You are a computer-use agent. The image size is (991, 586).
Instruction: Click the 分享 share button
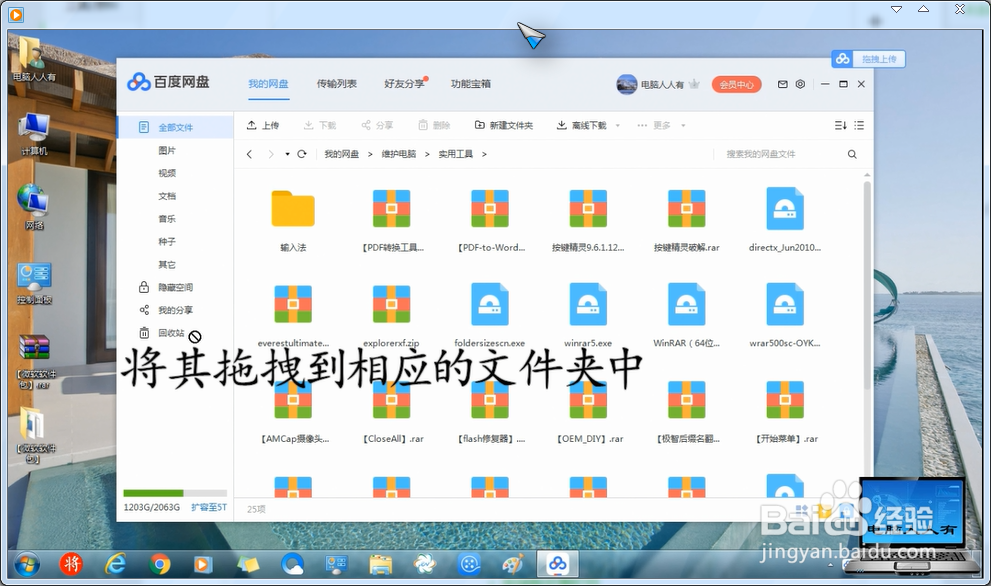point(377,125)
